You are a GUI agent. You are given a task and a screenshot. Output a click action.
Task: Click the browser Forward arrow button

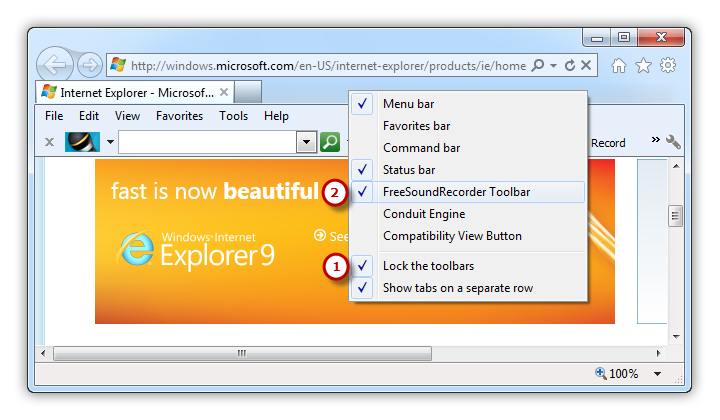[89, 65]
